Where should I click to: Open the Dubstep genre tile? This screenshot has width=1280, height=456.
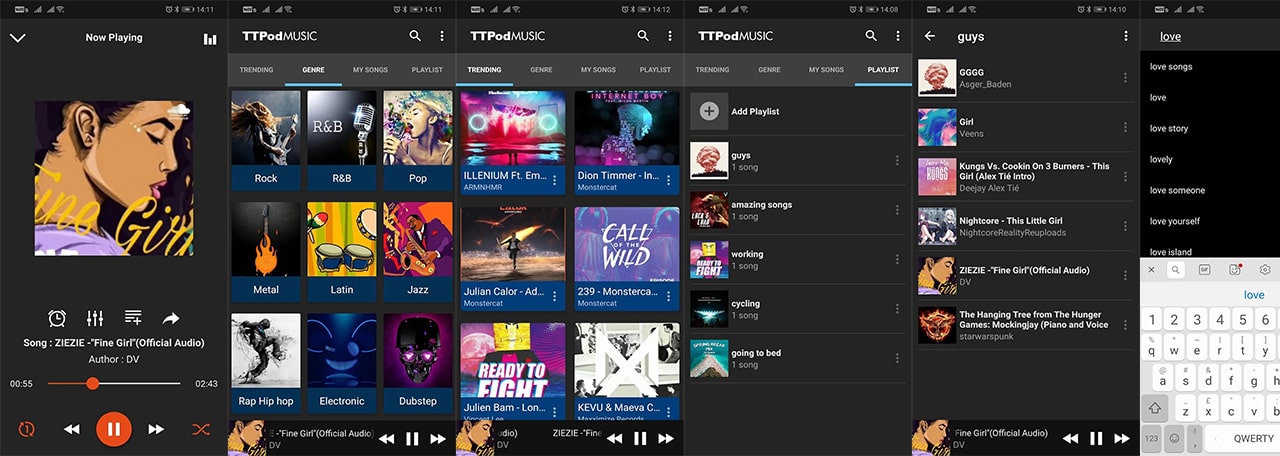point(418,363)
